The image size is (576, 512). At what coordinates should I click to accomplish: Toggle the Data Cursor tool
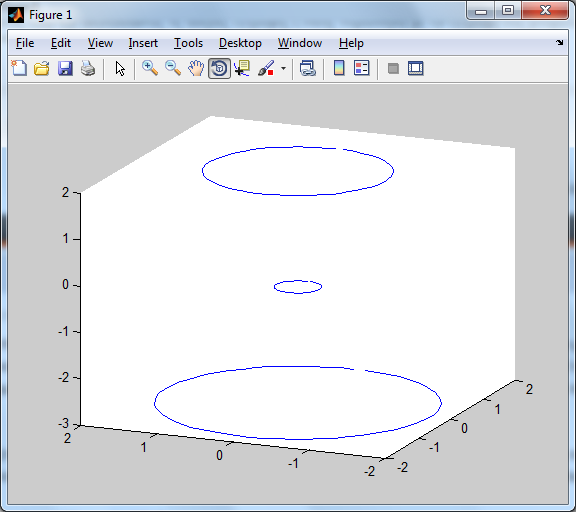(x=242, y=68)
